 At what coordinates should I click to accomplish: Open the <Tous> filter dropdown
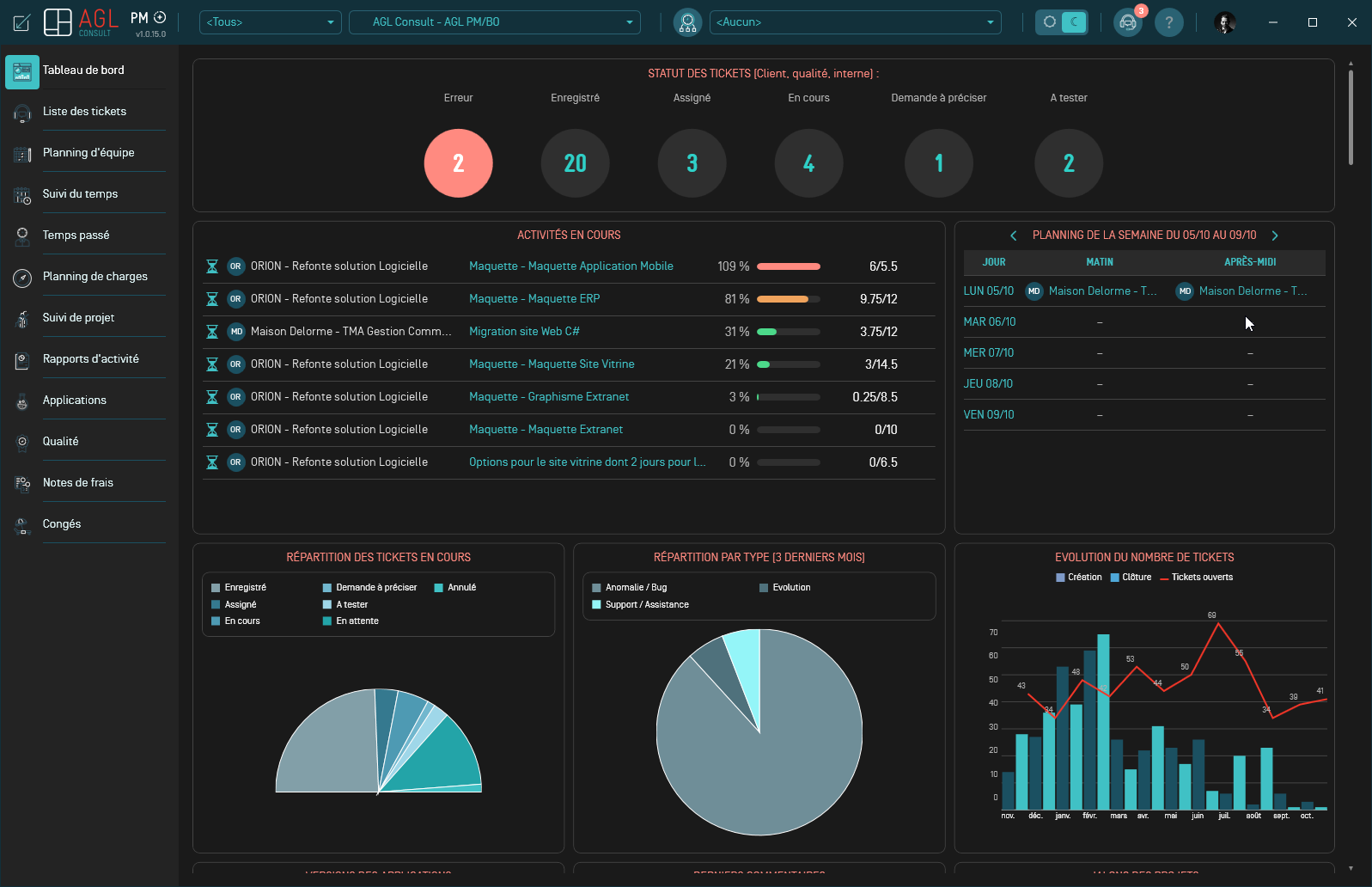point(270,22)
